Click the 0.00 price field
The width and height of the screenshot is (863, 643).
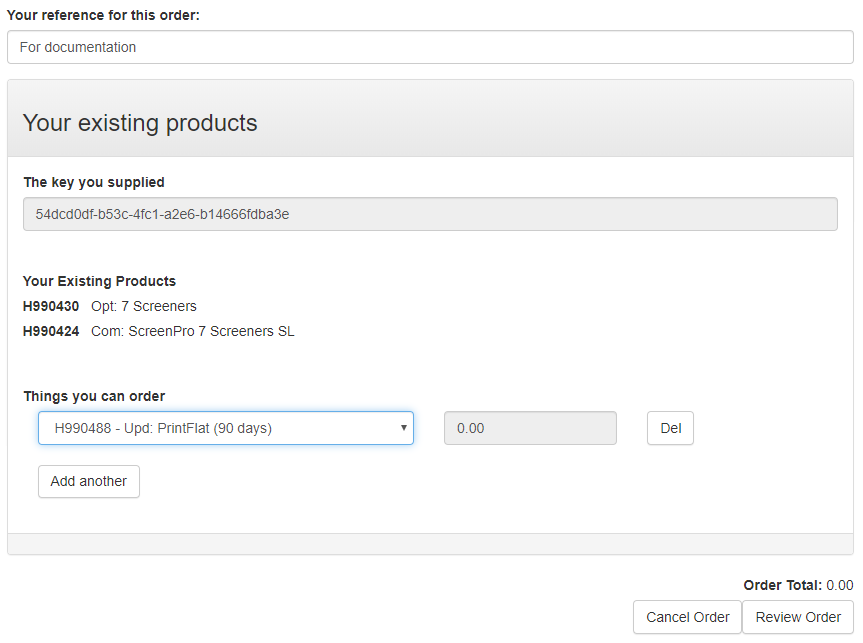pos(530,428)
